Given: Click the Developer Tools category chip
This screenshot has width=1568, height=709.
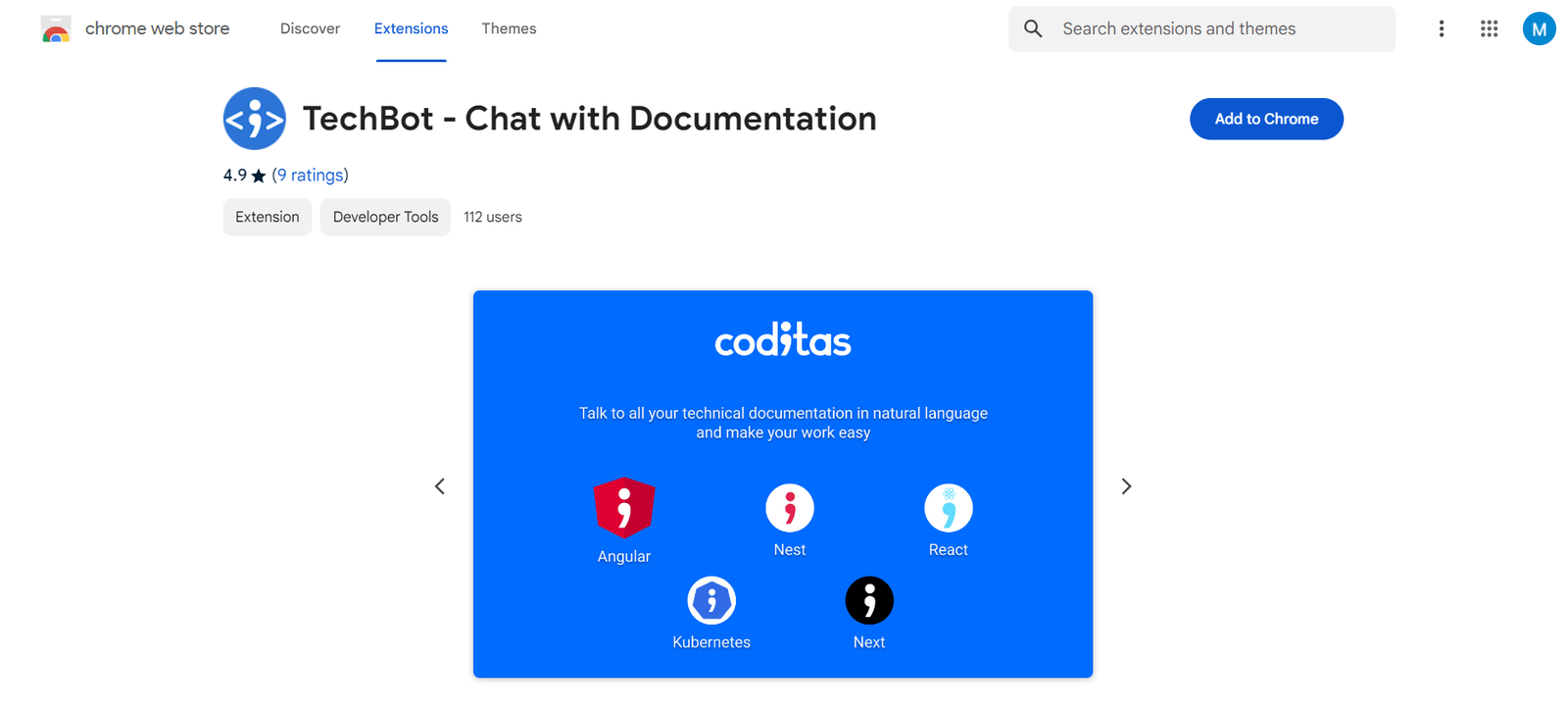Looking at the screenshot, I should [x=385, y=218].
